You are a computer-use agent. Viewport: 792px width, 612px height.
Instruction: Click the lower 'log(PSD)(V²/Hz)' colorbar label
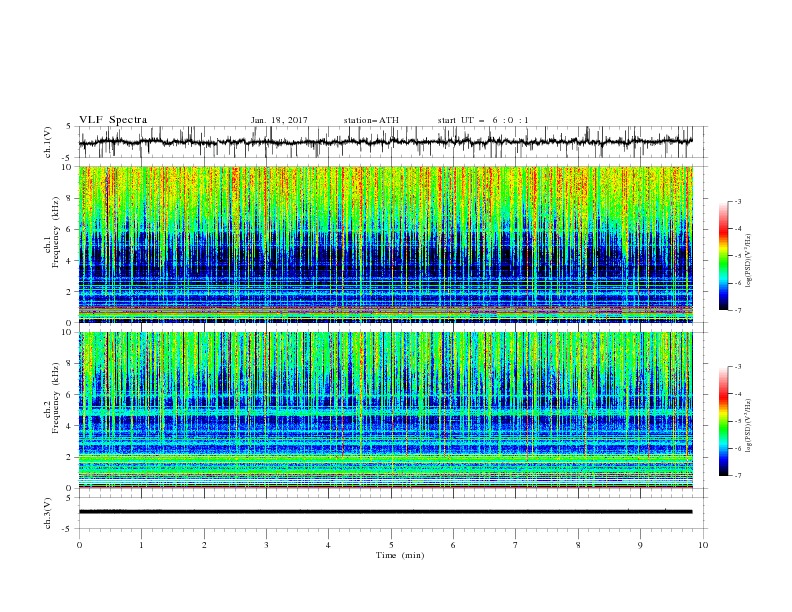click(x=749, y=425)
